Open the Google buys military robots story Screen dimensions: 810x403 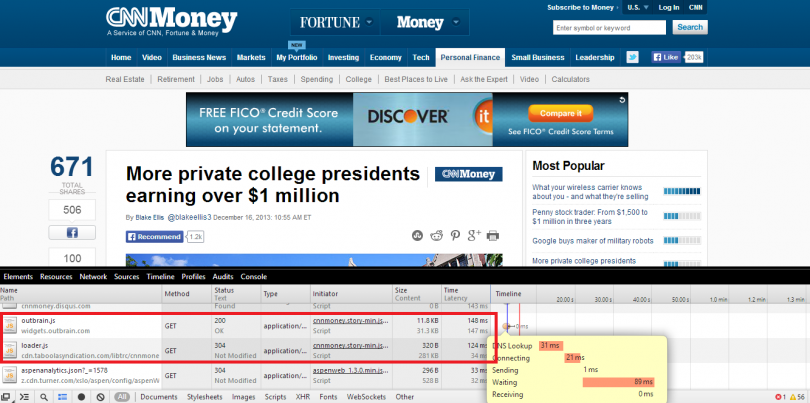[x=593, y=241]
